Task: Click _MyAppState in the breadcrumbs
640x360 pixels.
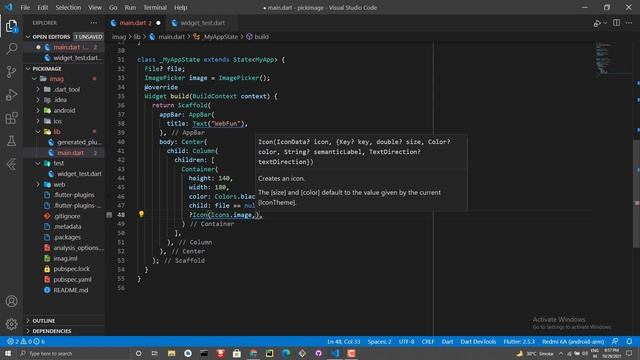Action: tap(216, 37)
